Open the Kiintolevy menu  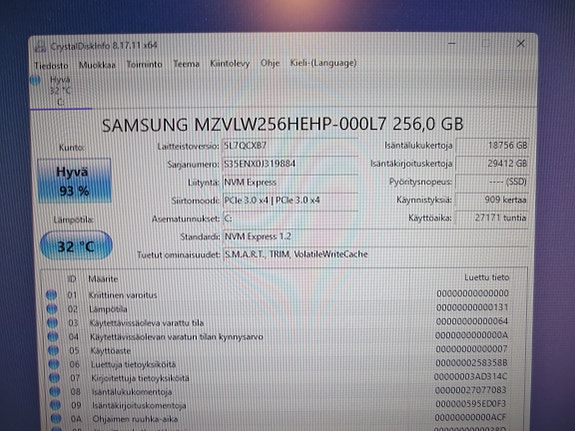(x=230, y=63)
